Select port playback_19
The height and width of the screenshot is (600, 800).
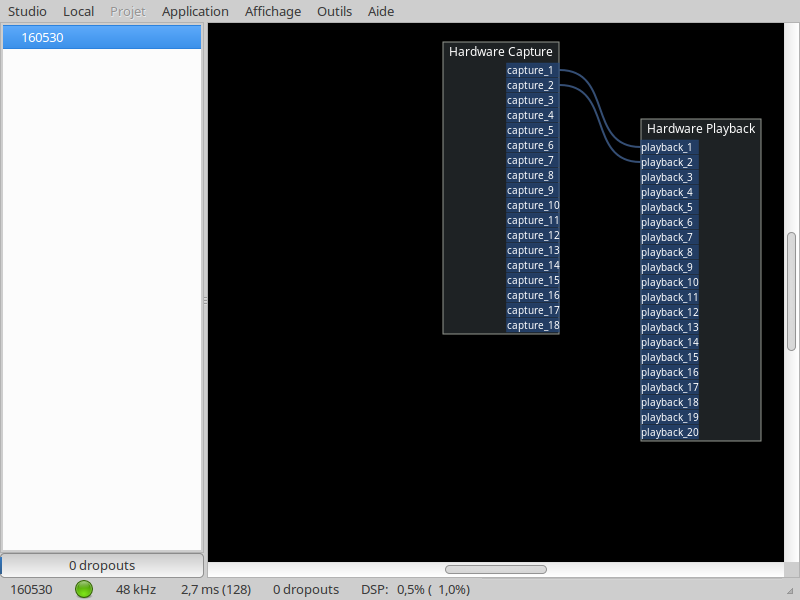(x=669, y=417)
